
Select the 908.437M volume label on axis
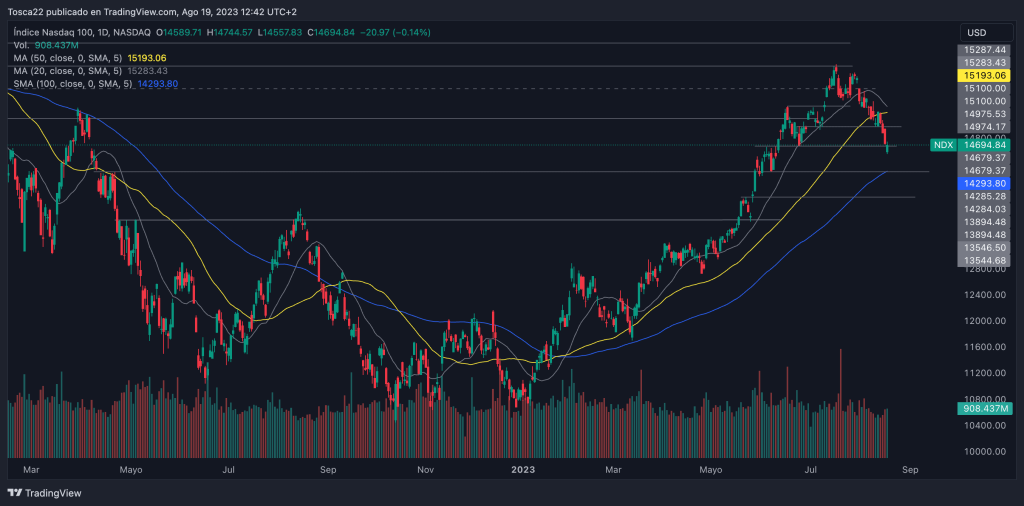tap(985, 409)
